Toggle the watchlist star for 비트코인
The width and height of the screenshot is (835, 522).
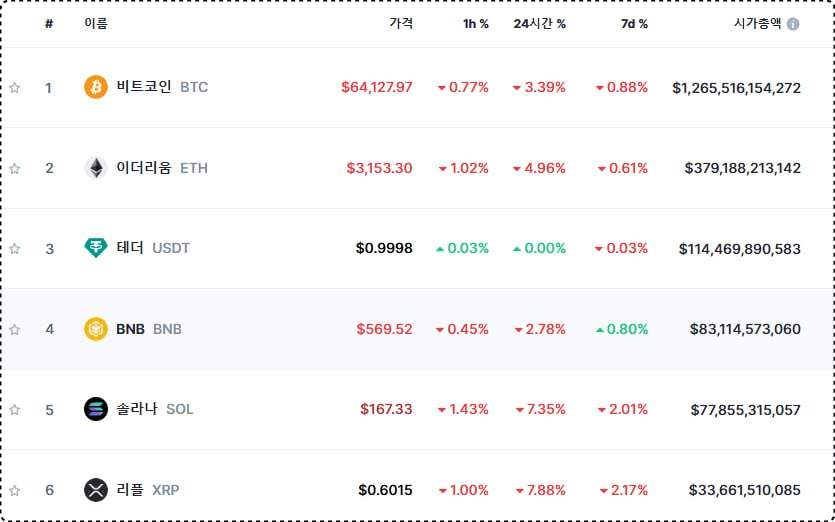pos(15,87)
